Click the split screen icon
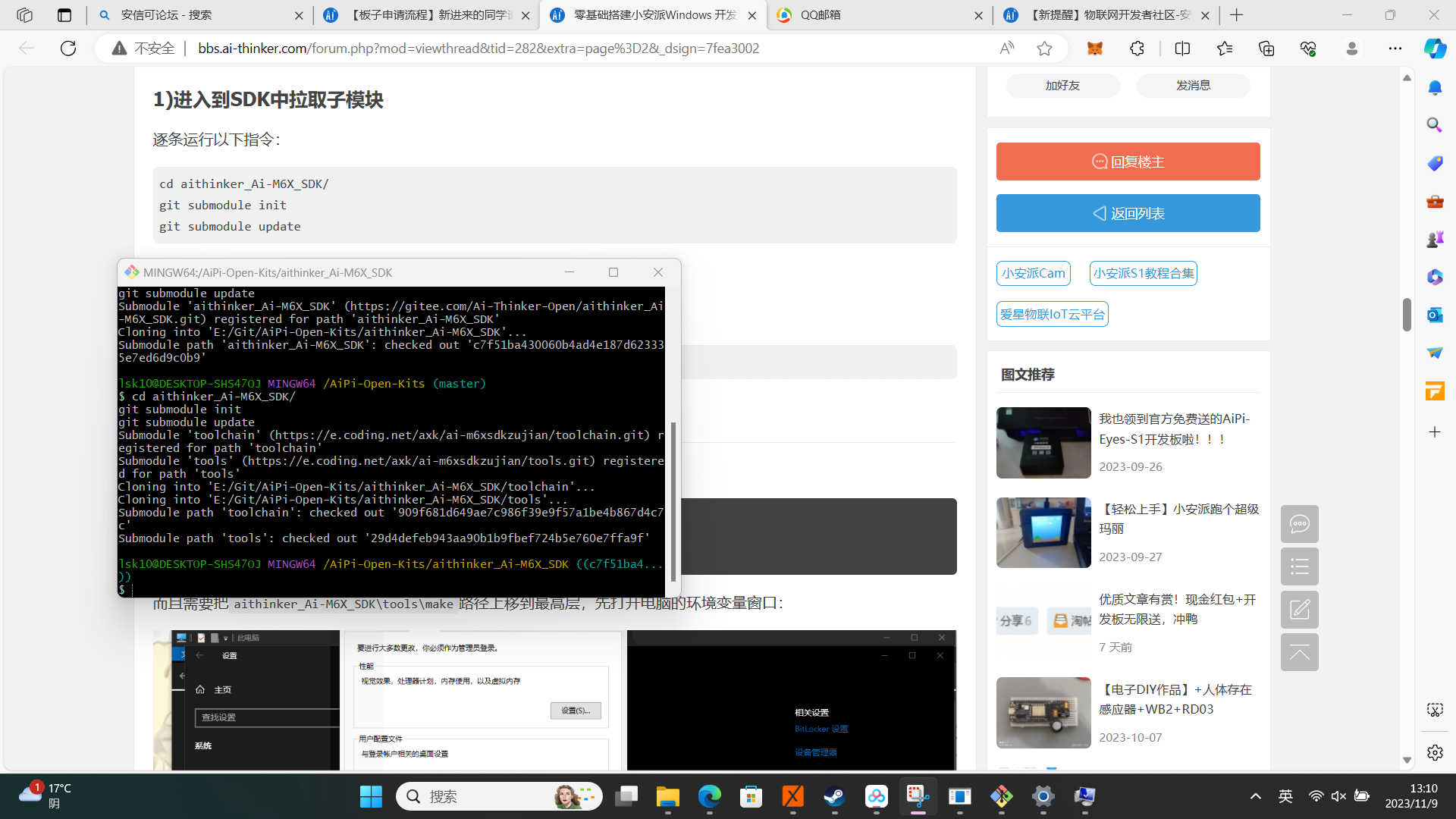This screenshot has height=819, width=1456. coord(1182,47)
